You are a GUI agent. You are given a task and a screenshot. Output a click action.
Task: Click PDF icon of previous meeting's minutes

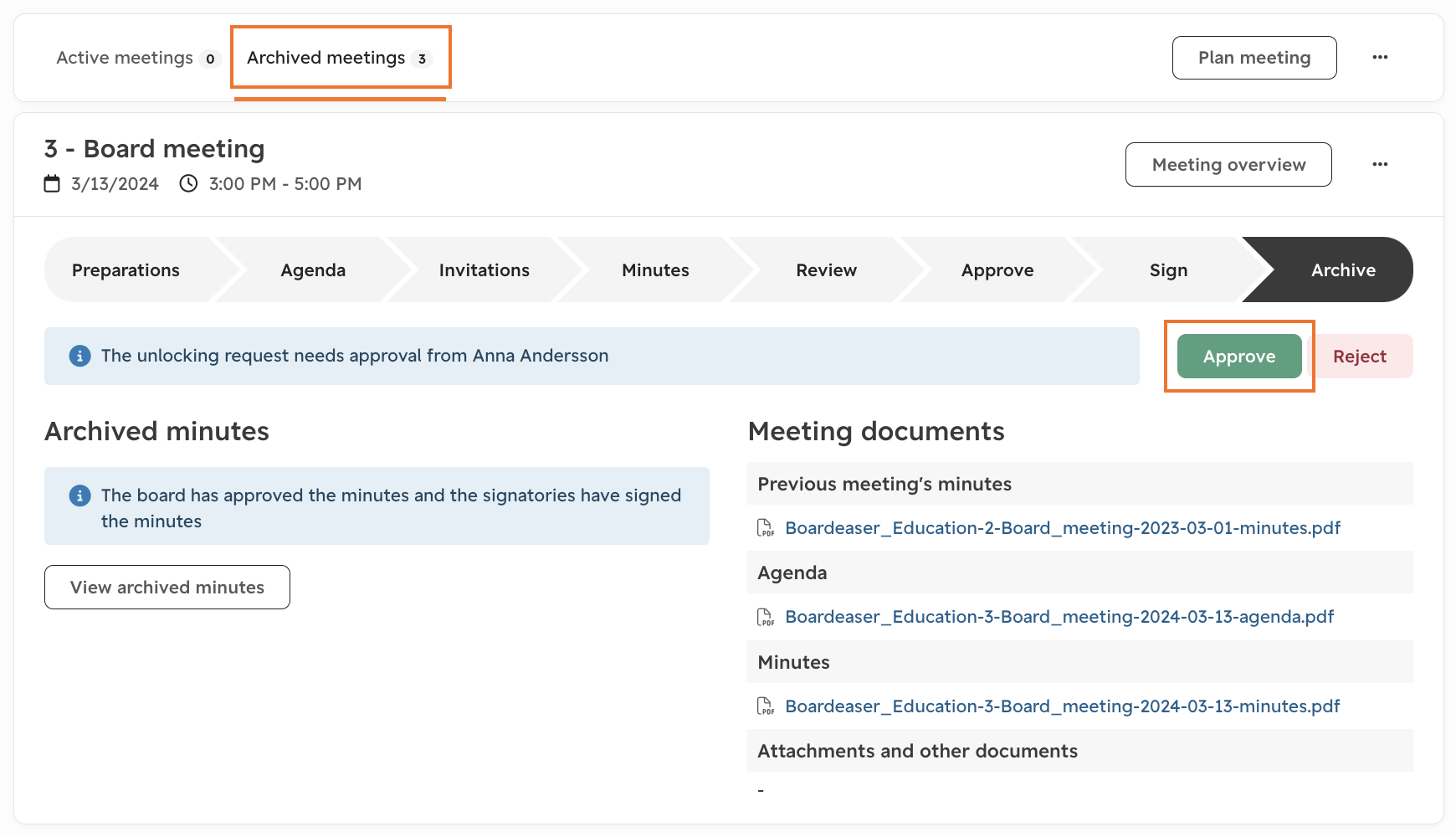click(x=766, y=528)
